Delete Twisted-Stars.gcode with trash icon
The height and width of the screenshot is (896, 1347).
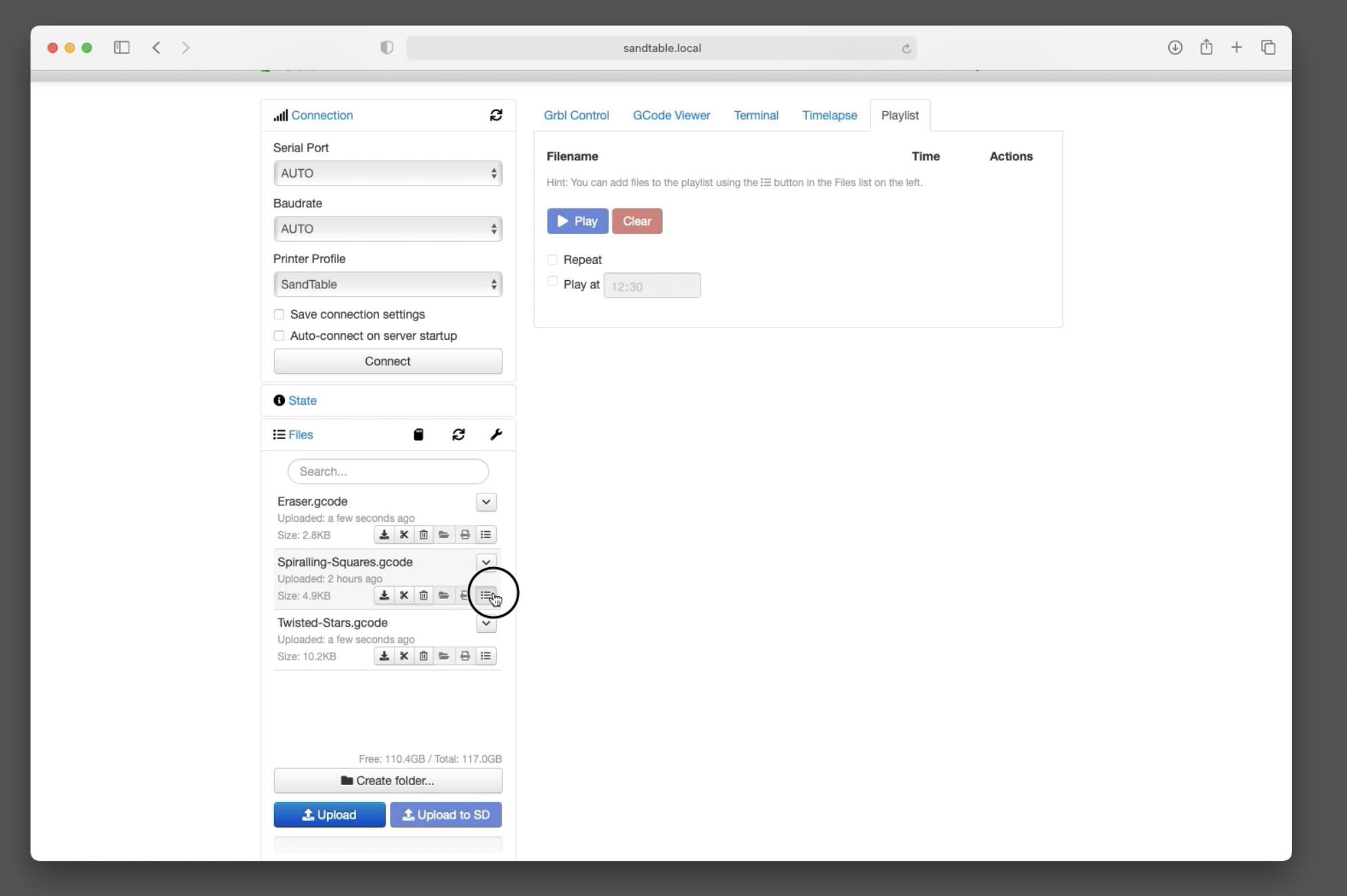[424, 656]
